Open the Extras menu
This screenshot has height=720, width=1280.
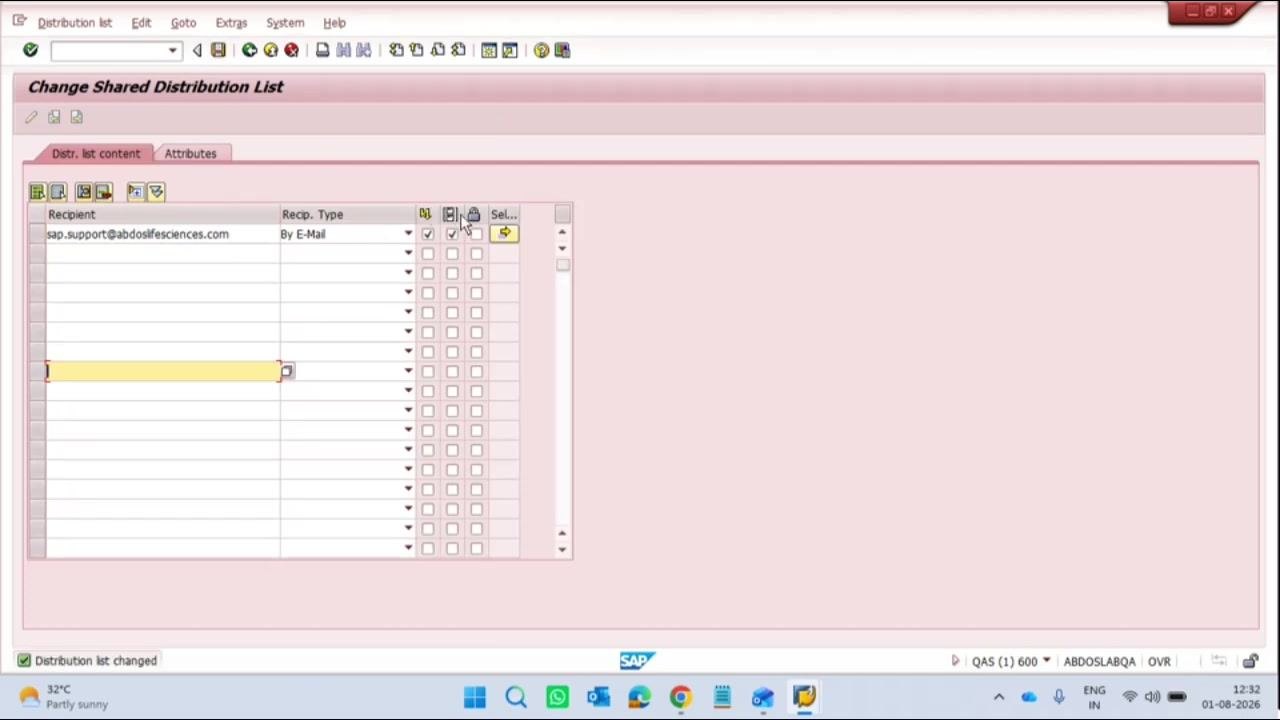(231, 22)
